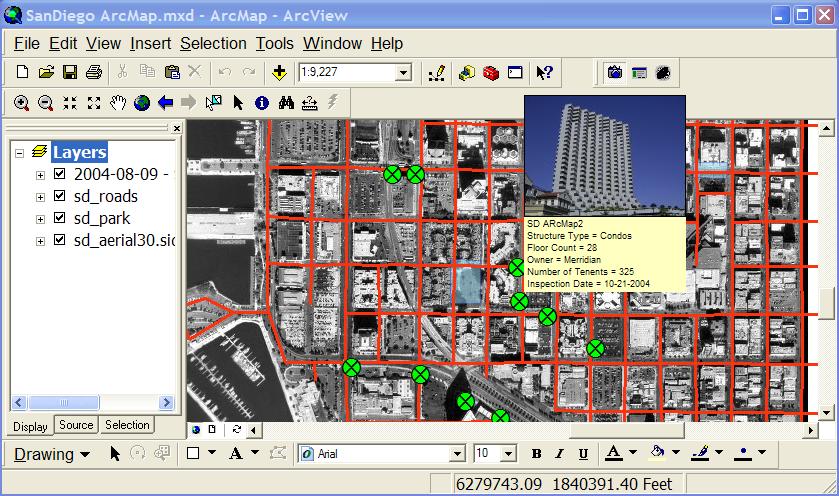Click the font color swatch button
839x496 pixels.
(x=612, y=454)
